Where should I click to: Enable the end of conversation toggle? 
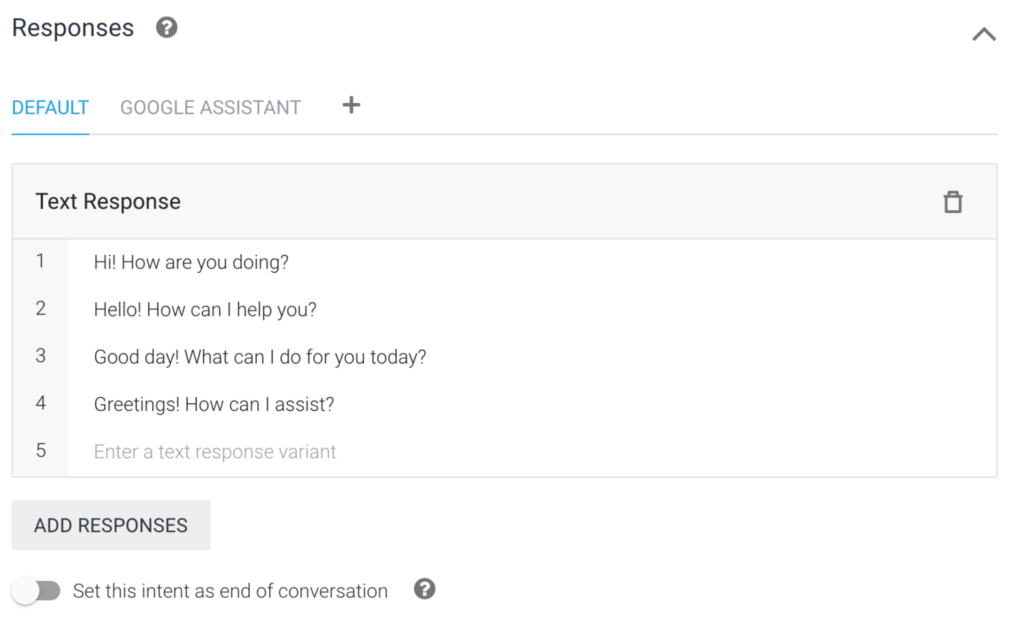[x=37, y=591]
